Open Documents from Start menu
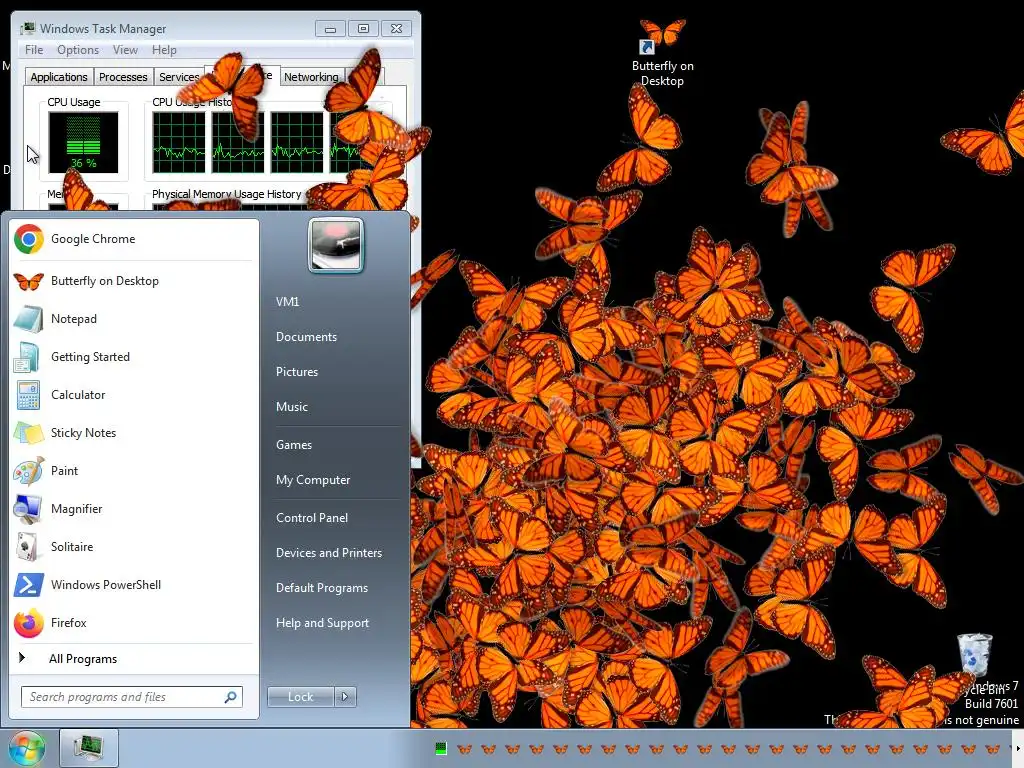1024x768 pixels. click(306, 337)
